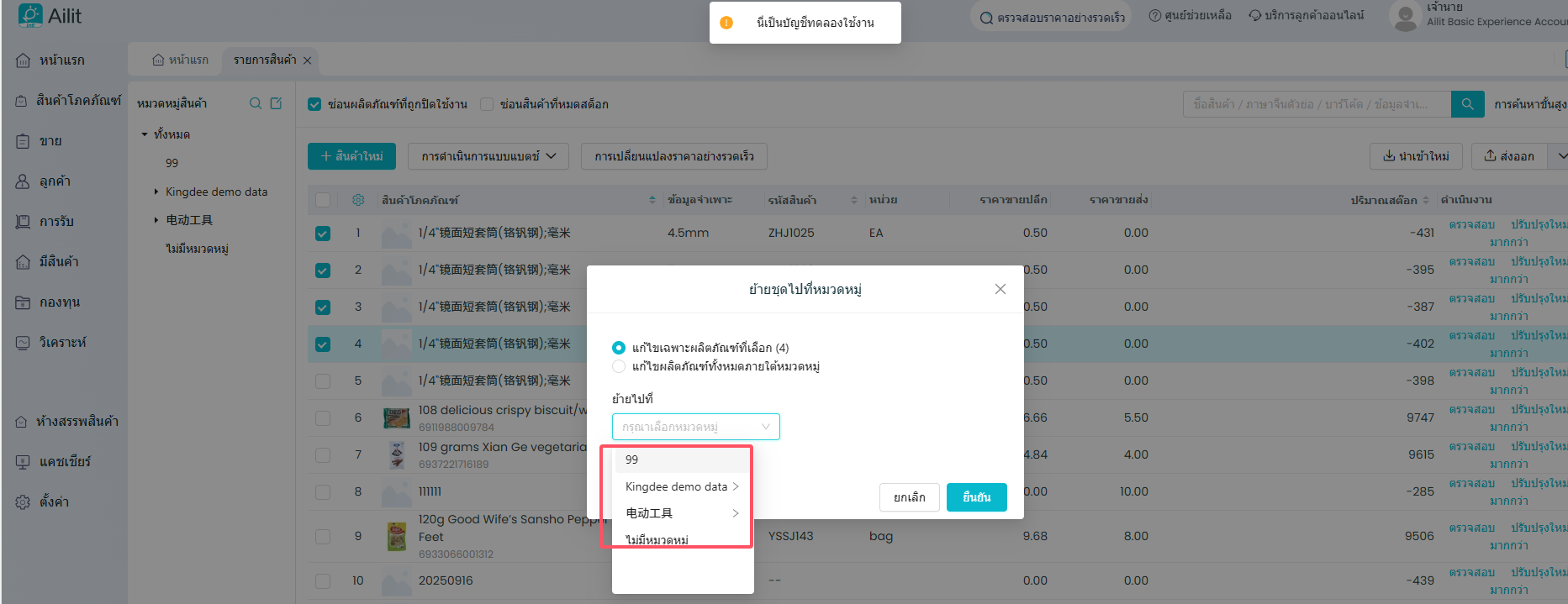
Task: Click the edit category icon
Action: click(276, 103)
